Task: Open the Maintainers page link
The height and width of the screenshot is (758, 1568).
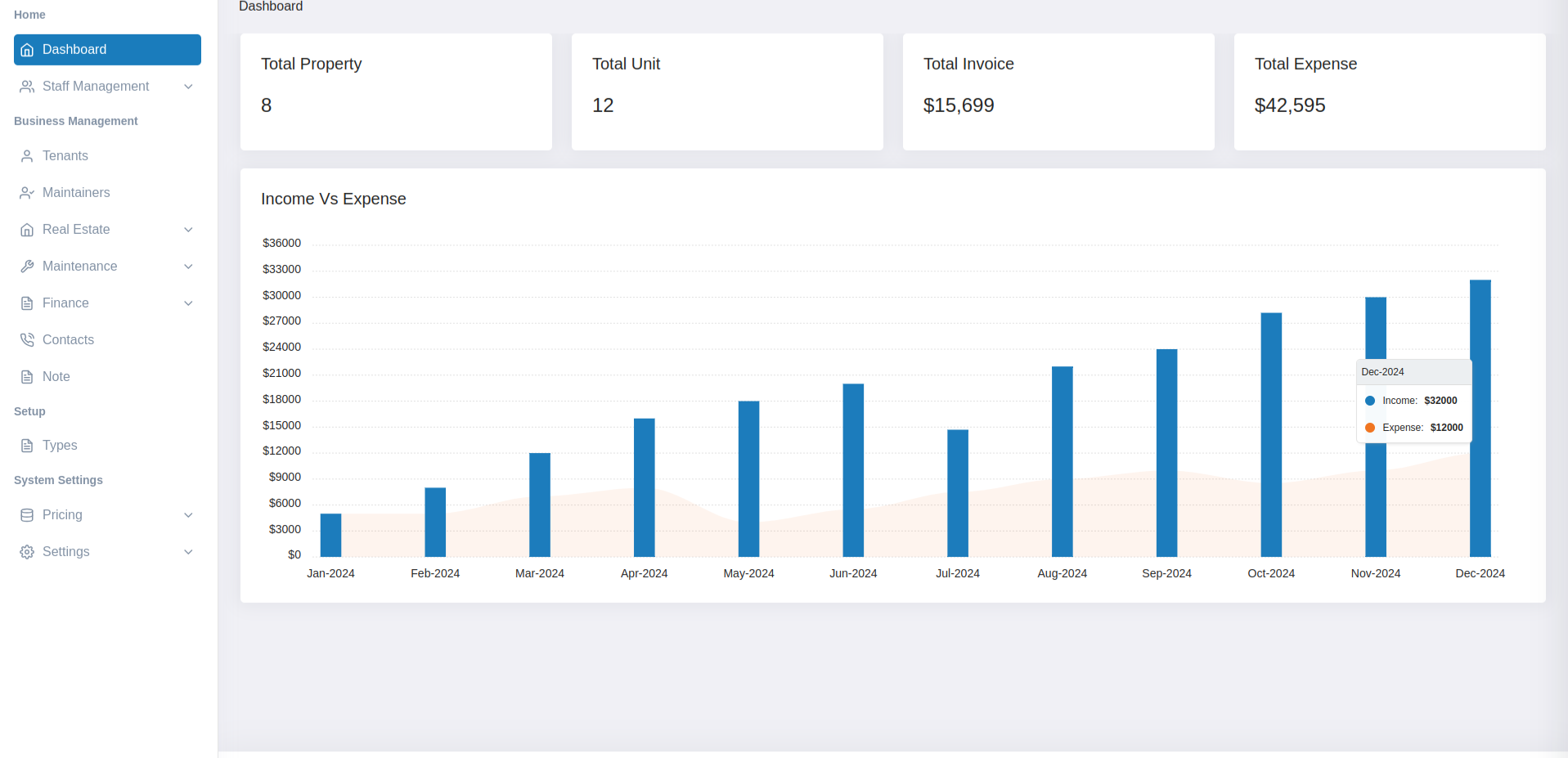Action: click(x=76, y=193)
